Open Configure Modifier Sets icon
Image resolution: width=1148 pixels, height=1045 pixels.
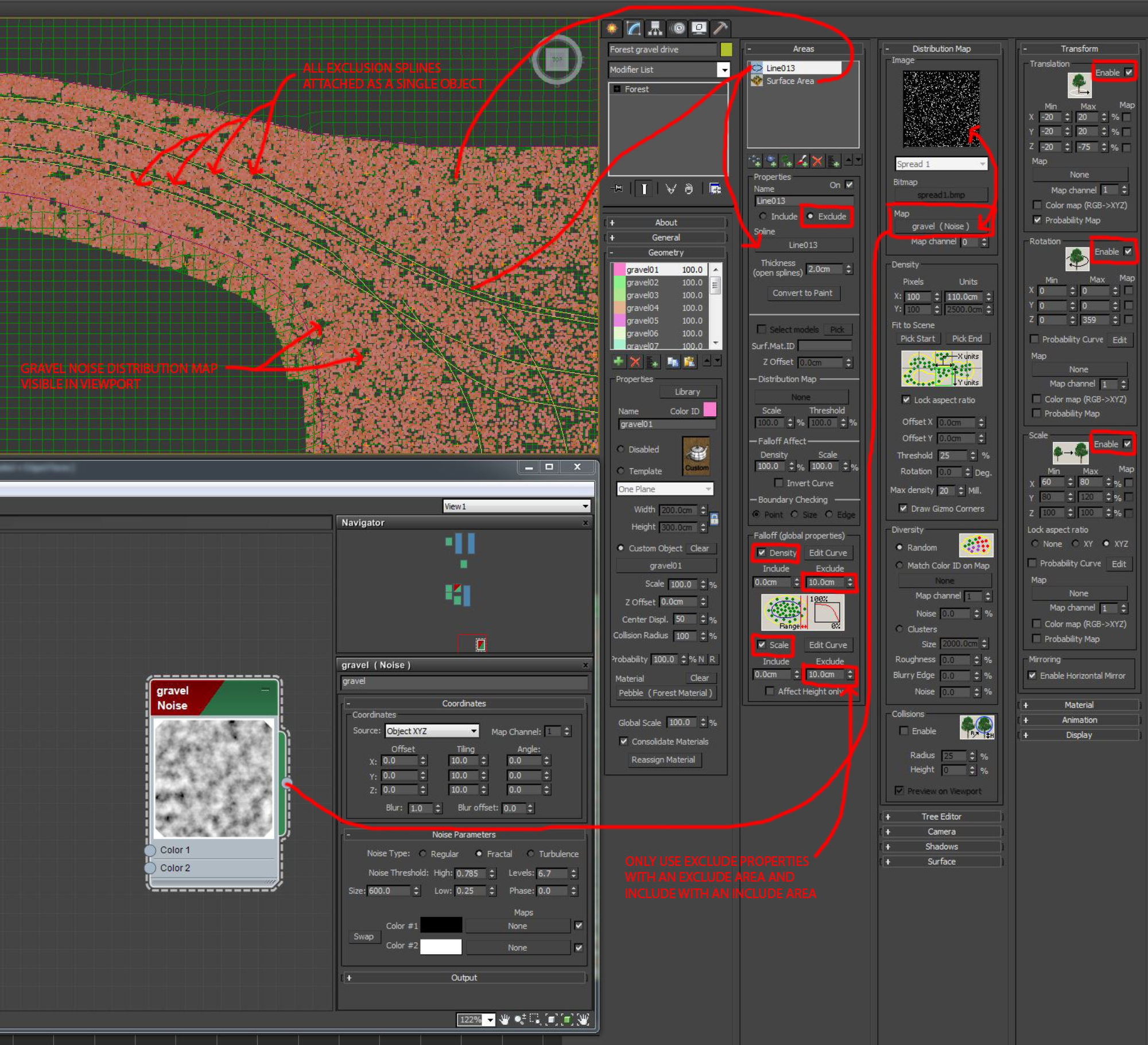715,188
